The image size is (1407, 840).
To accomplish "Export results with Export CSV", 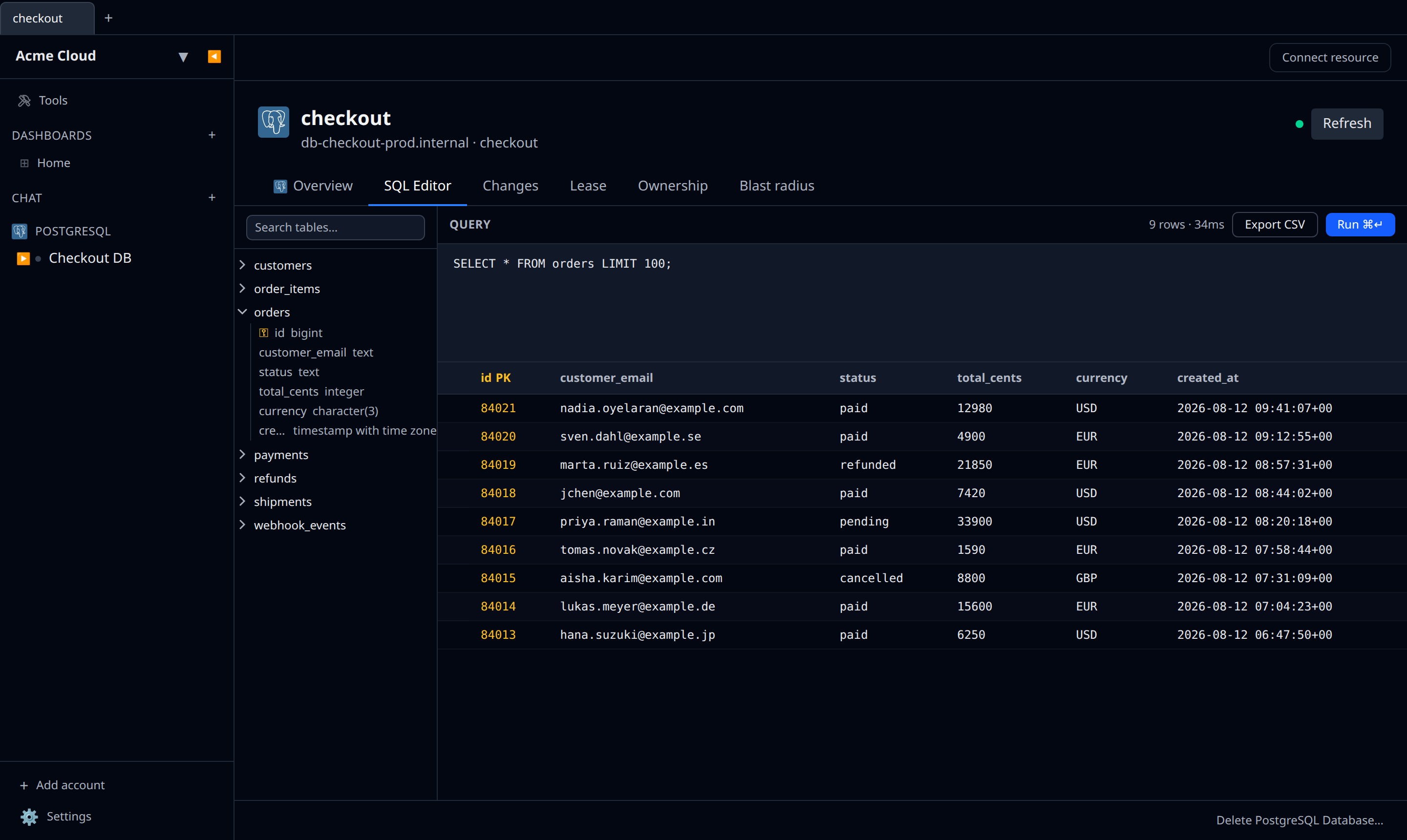I will (x=1275, y=225).
